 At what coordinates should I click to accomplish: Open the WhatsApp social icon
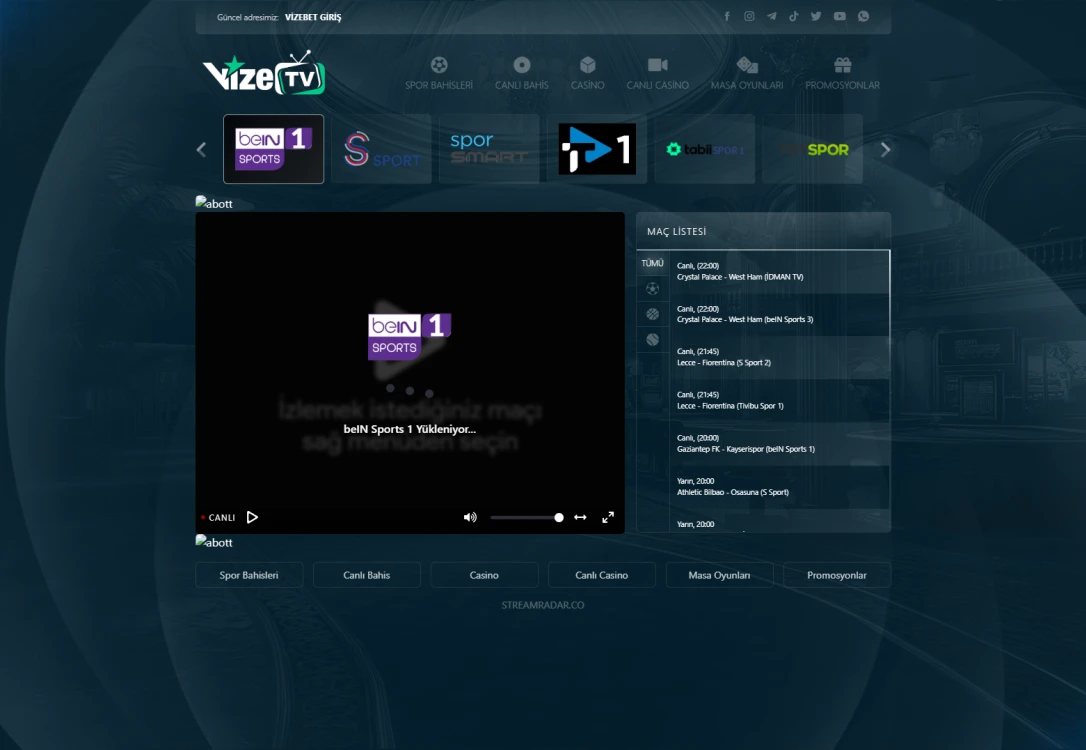[x=862, y=16]
